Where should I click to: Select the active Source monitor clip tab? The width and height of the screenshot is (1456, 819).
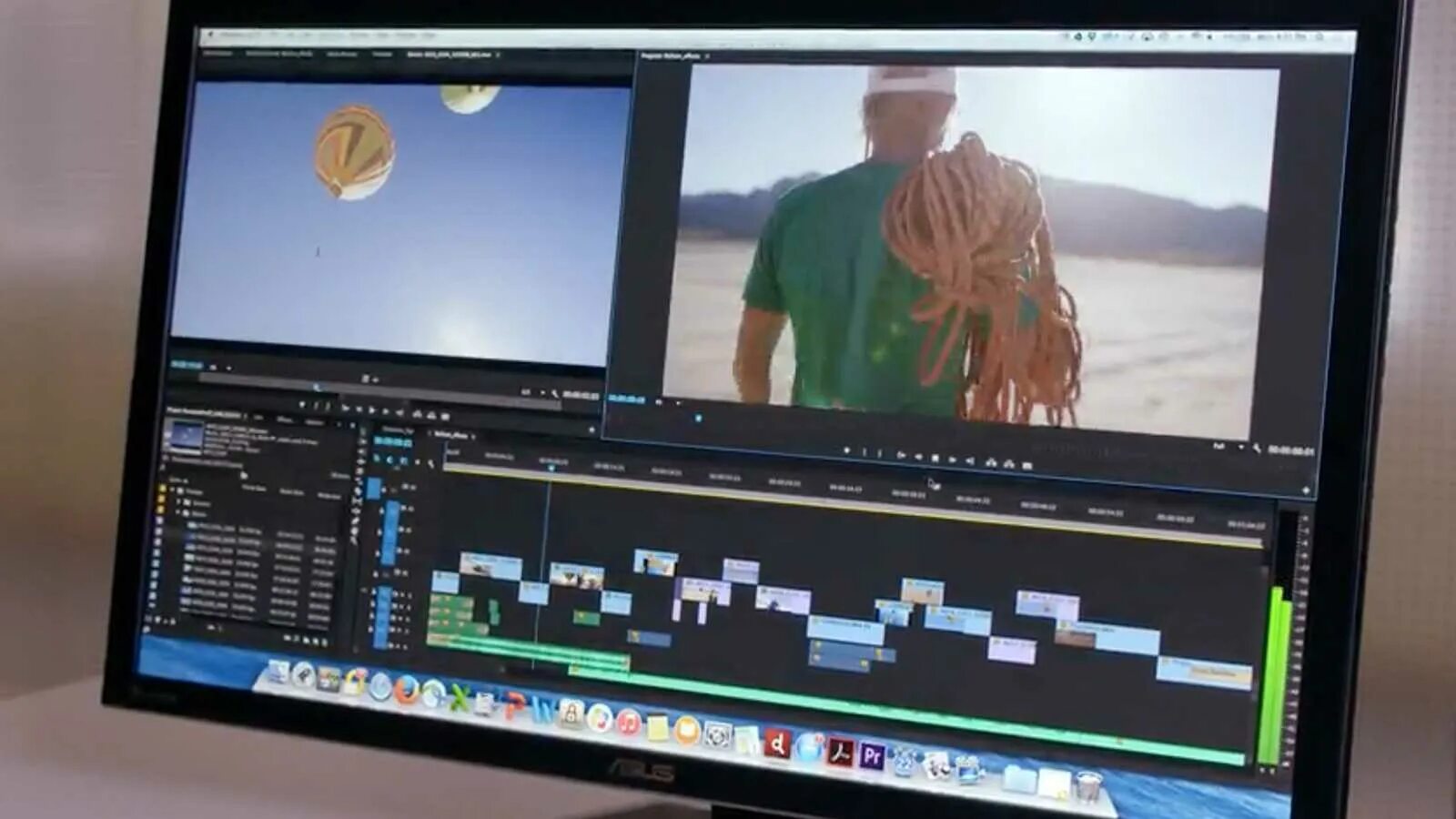449,55
